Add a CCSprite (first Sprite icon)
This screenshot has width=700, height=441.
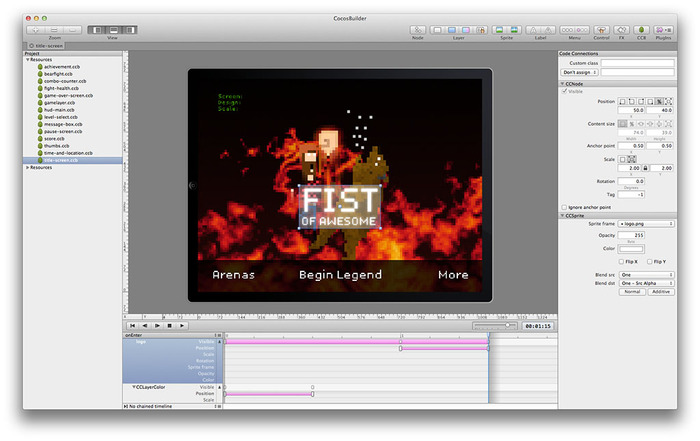pyautogui.click(x=499, y=30)
